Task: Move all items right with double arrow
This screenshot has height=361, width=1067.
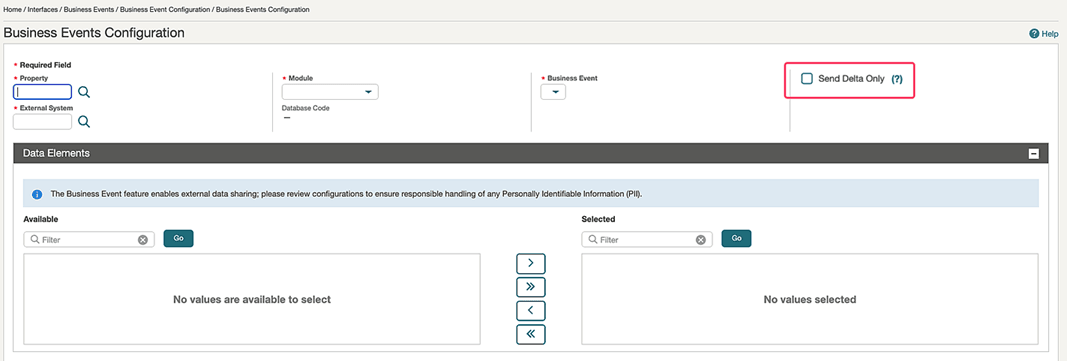Action: [x=531, y=287]
